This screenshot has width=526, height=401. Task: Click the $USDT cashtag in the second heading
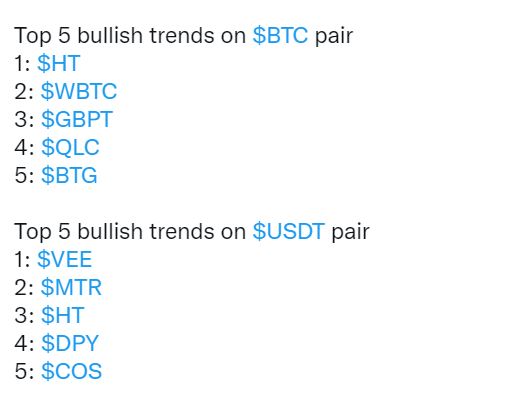coord(288,232)
